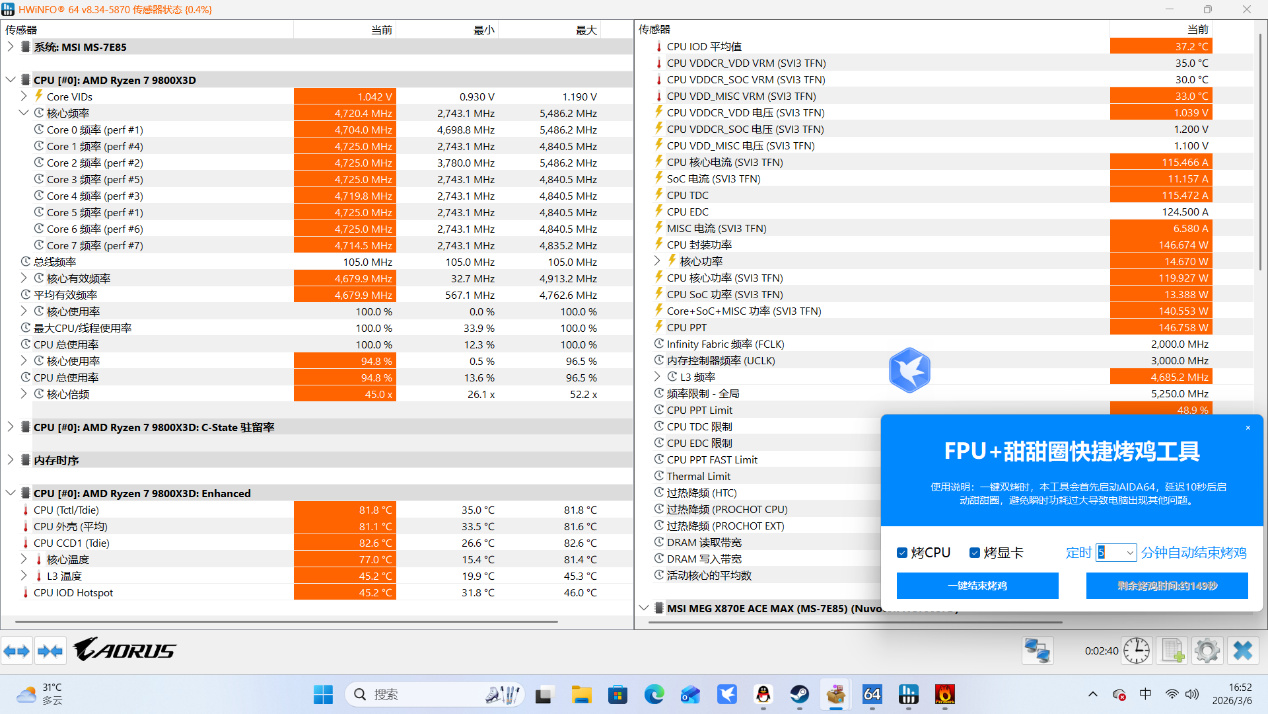Screen dimensions: 1268x714
Task: Expand the 内存时序 section
Action: (10, 460)
